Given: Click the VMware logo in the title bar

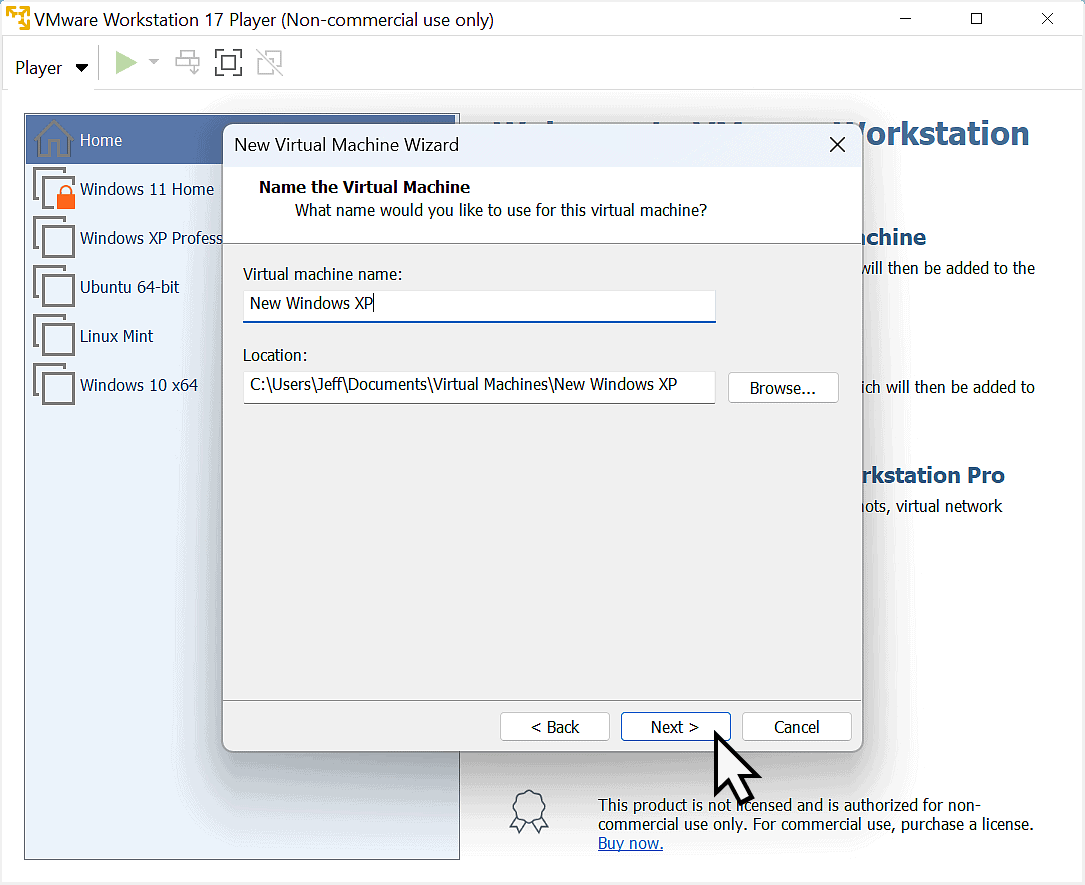Looking at the screenshot, I should (16, 18).
